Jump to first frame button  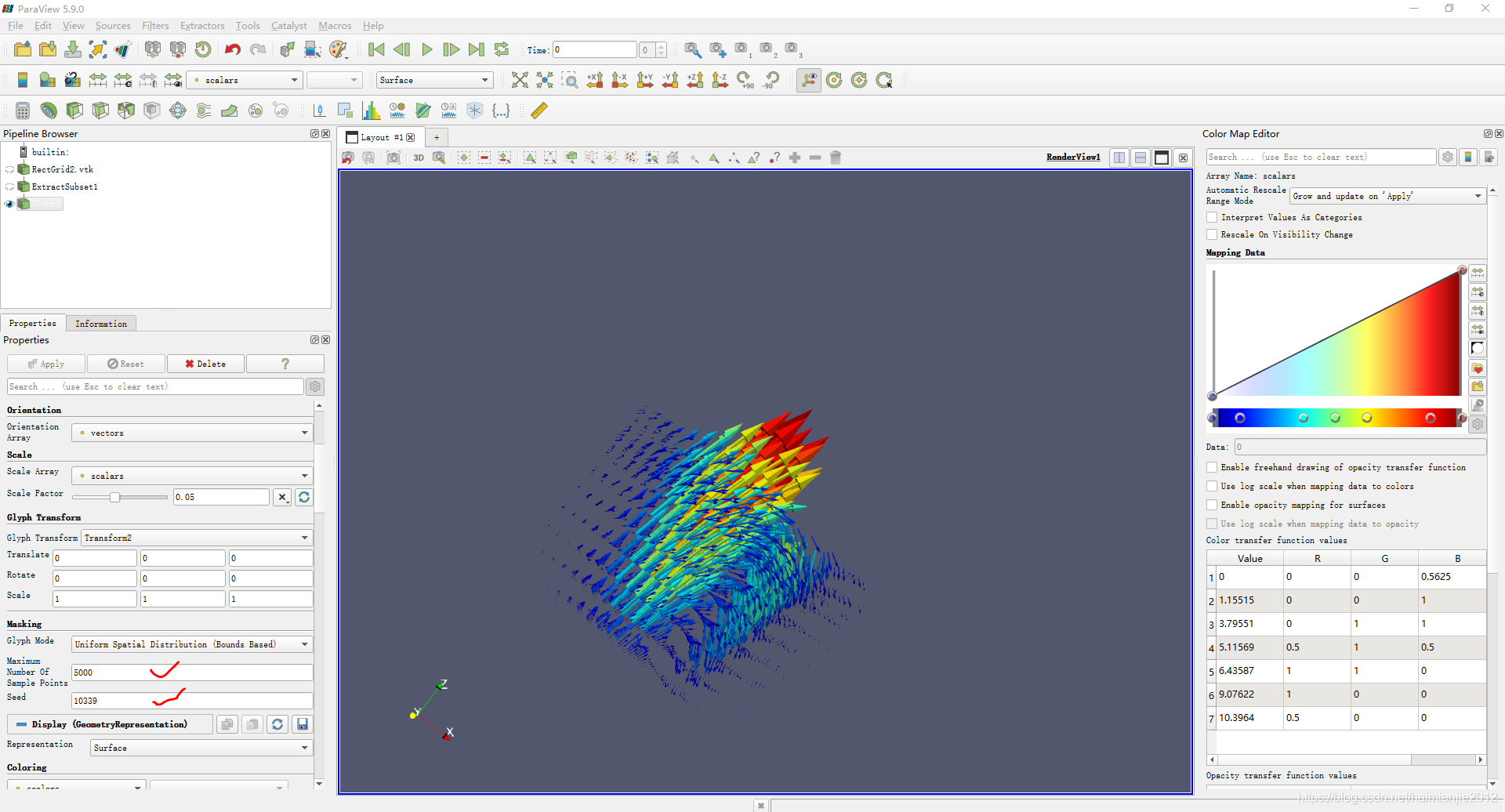click(x=376, y=49)
